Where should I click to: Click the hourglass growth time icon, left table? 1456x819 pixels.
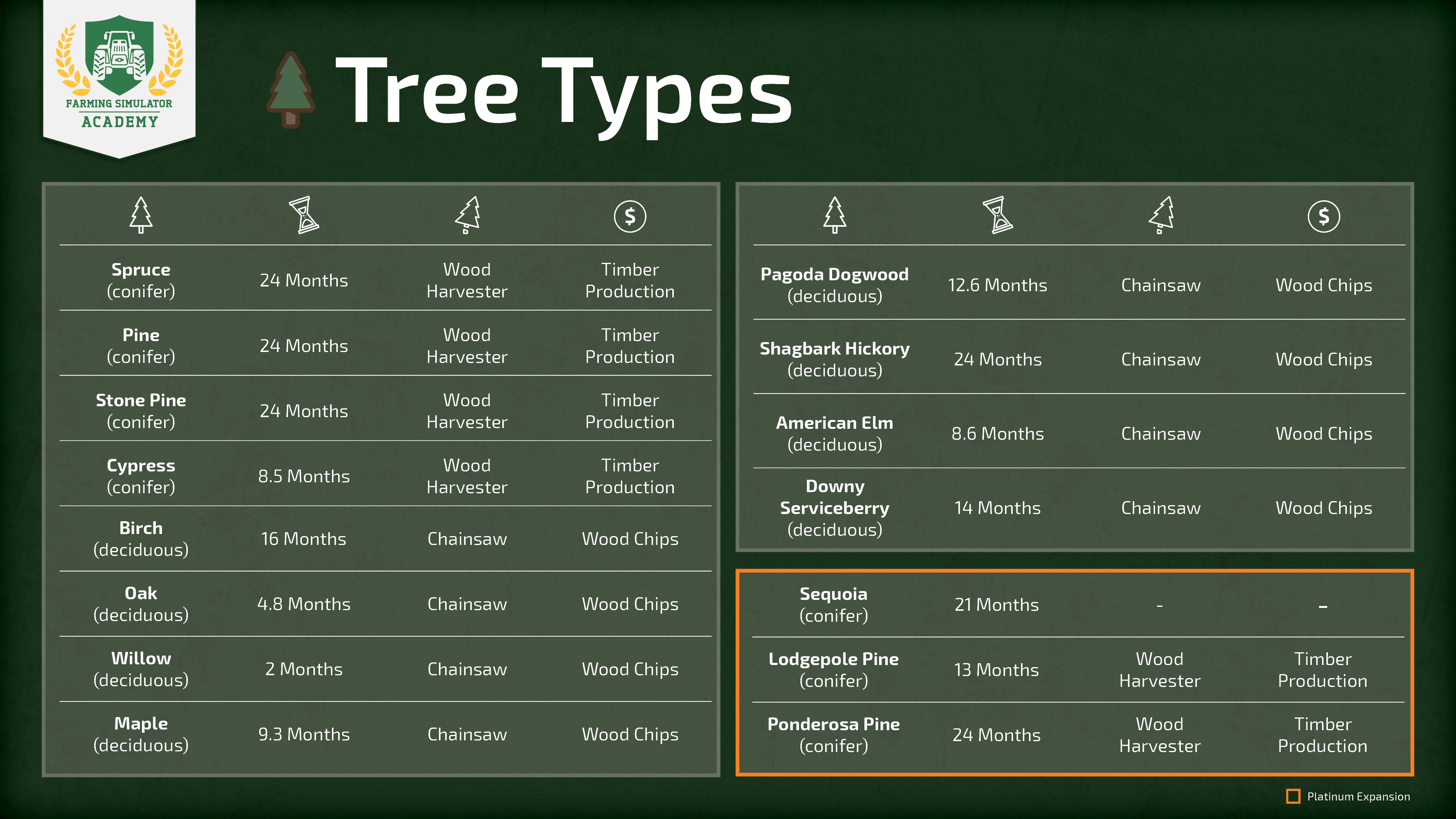[304, 215]
